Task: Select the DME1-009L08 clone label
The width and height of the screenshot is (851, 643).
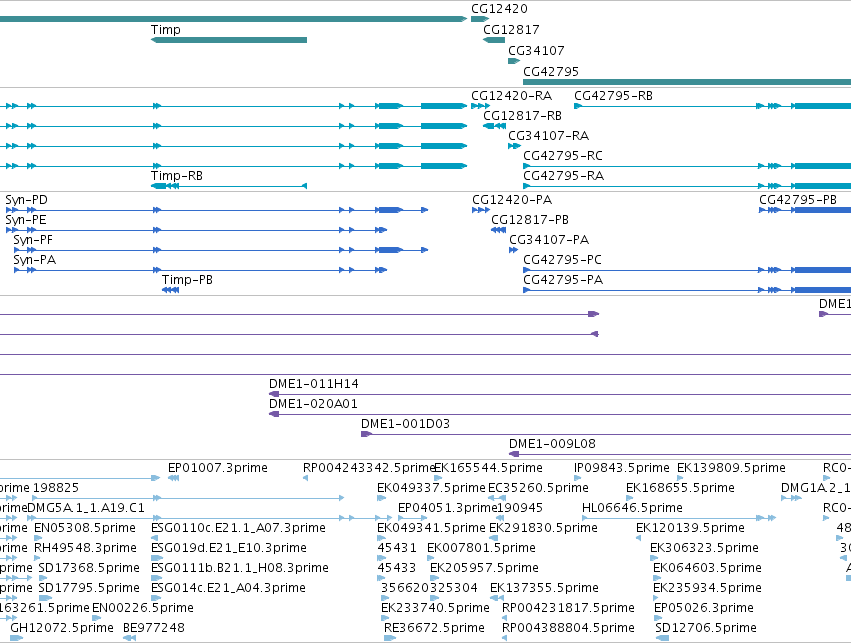Action: click(552, 444)
